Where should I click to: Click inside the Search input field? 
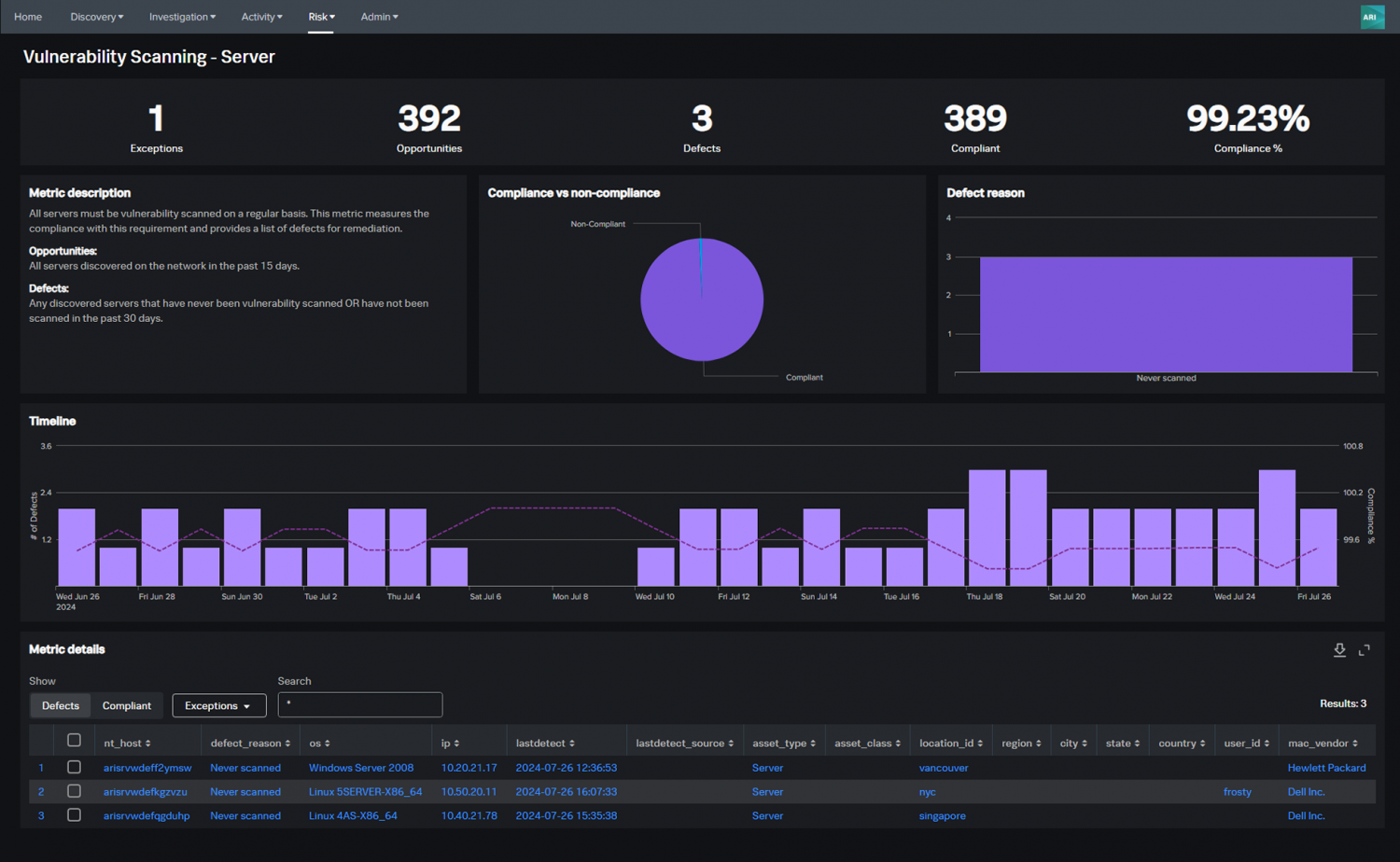click(x=359, y=704)
